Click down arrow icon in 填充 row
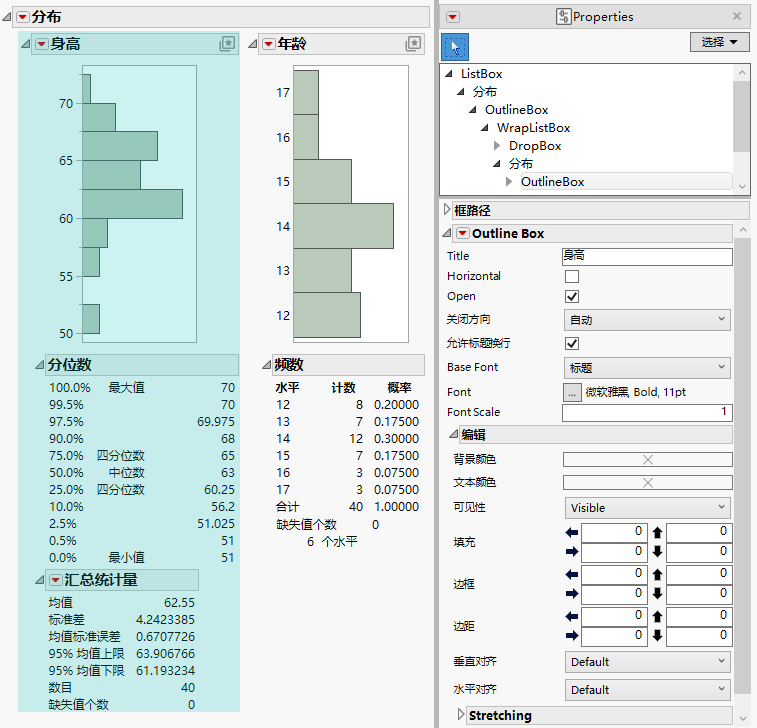Viewport: 757px width, 728px height. (x=657, y=551)
